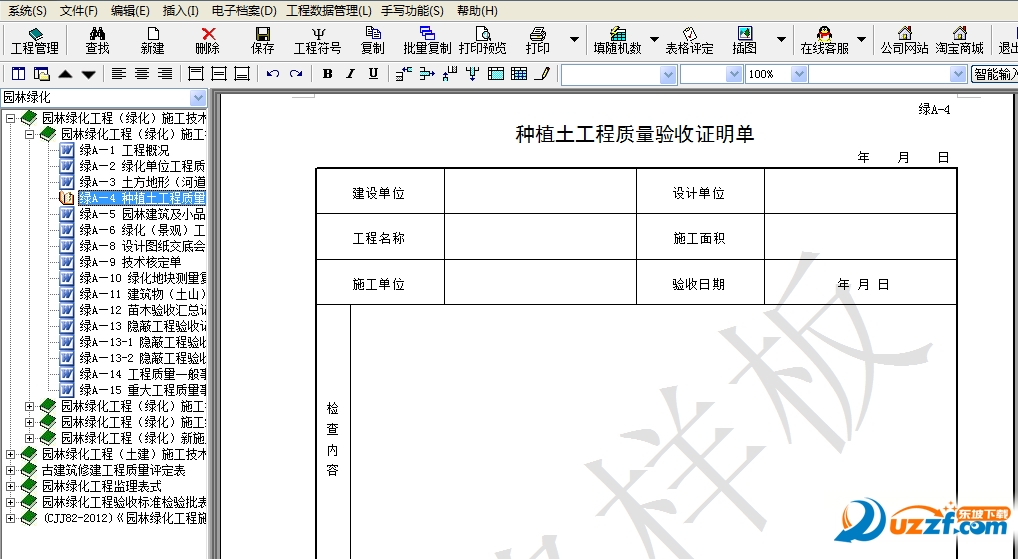The width and height of the screenshot is (1018, 559).
Task: Click the 年 月 日 验收日期 cell
Action: pos(860,283)
